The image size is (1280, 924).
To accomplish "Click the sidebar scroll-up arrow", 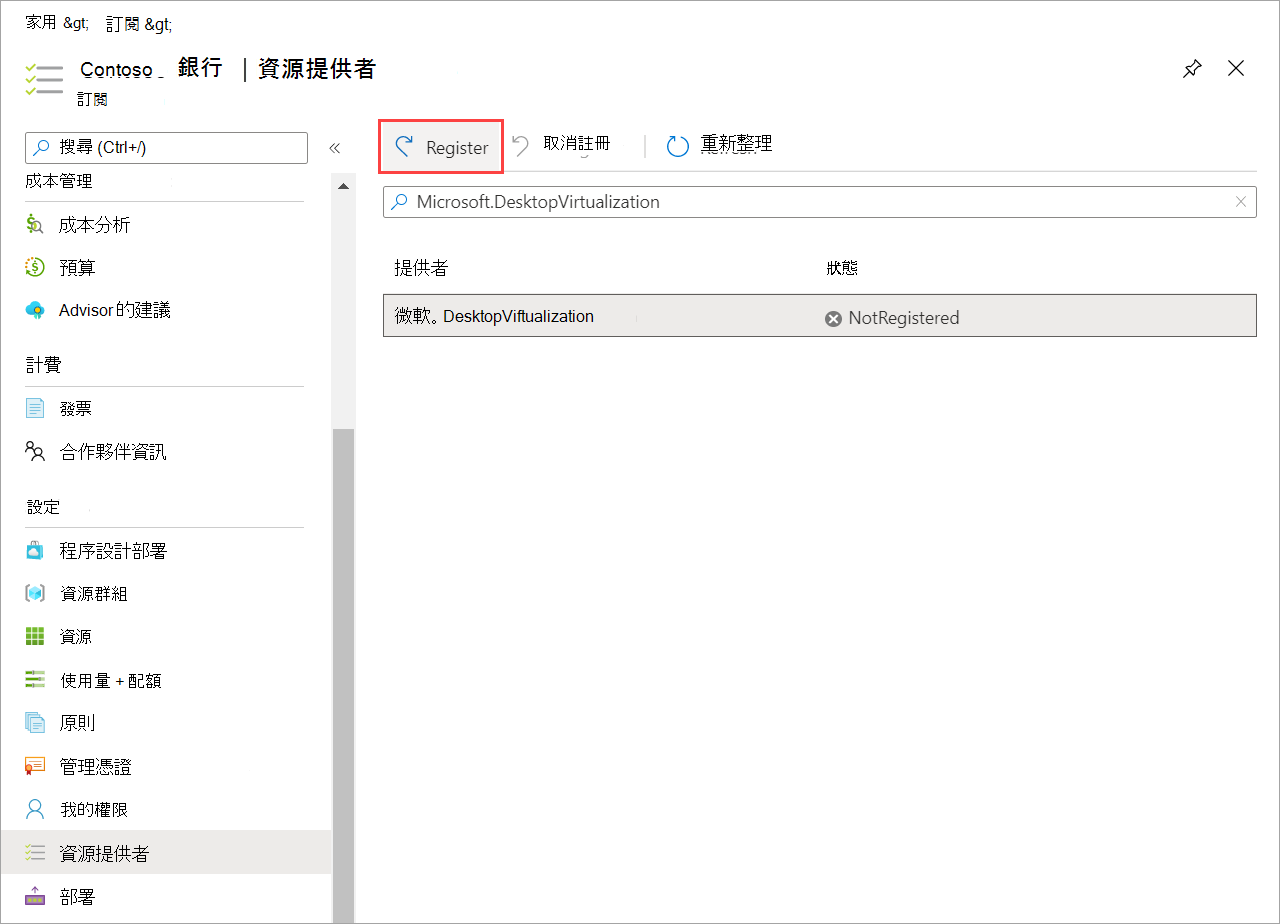I will [343, 187].
